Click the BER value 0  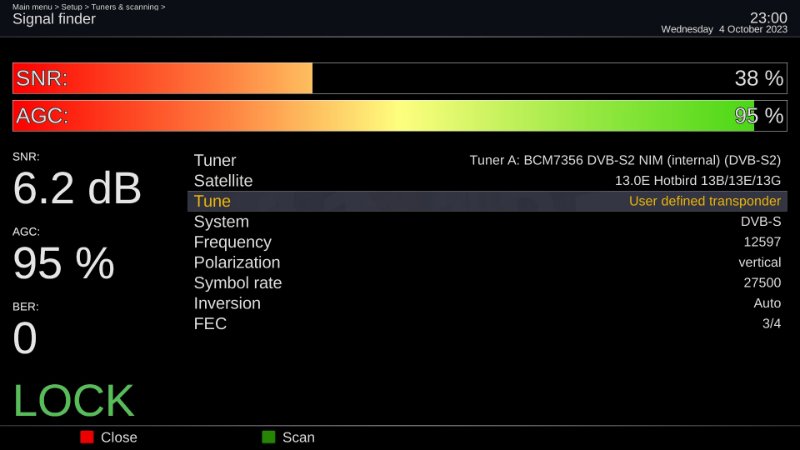click(x=25, y=339)
